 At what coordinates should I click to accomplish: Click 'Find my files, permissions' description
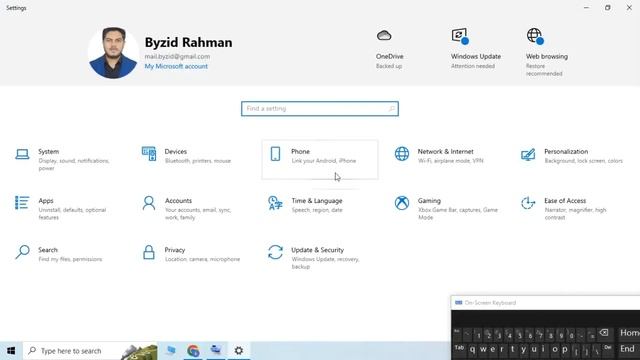70,259
